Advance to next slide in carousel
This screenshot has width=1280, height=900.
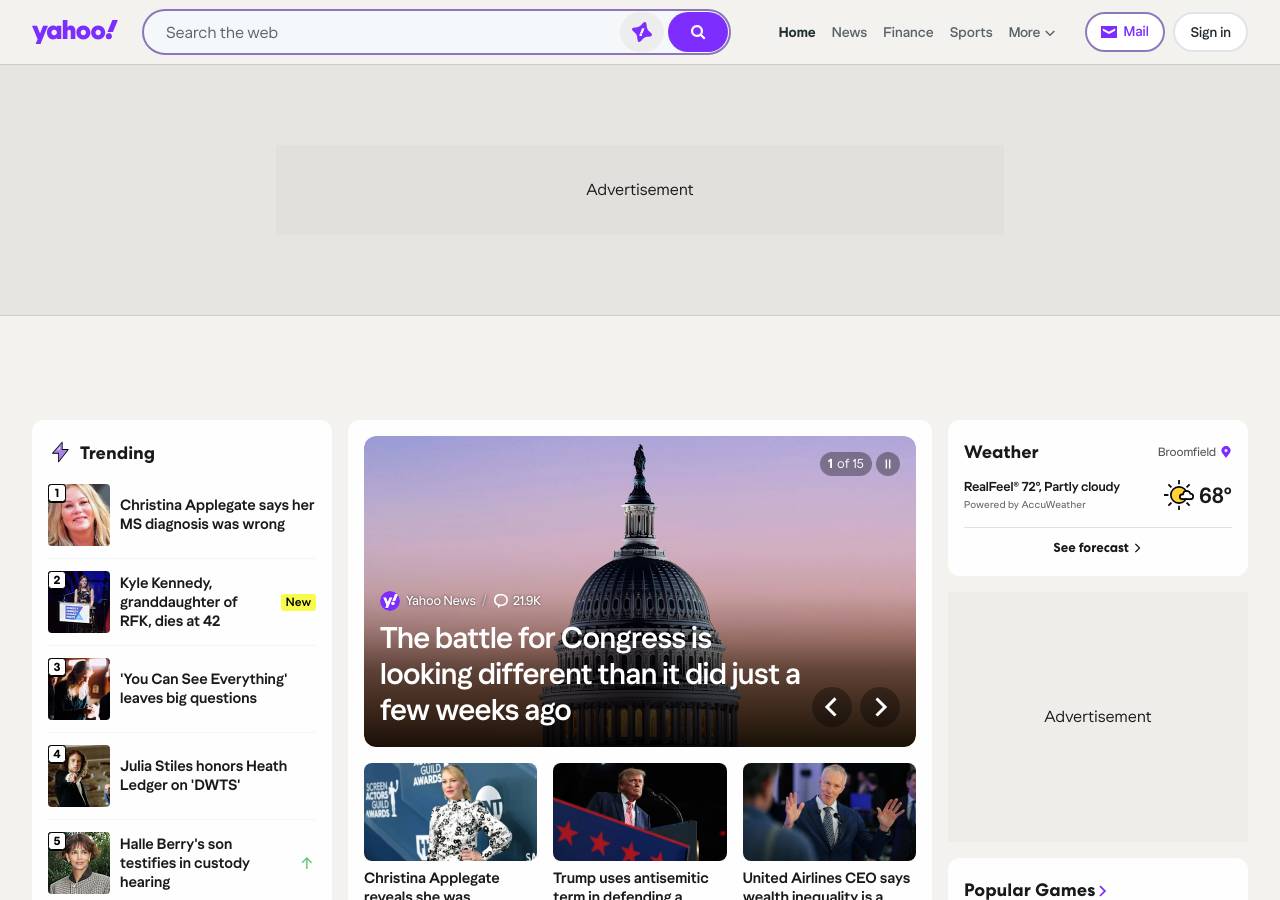tap(880, 707)
